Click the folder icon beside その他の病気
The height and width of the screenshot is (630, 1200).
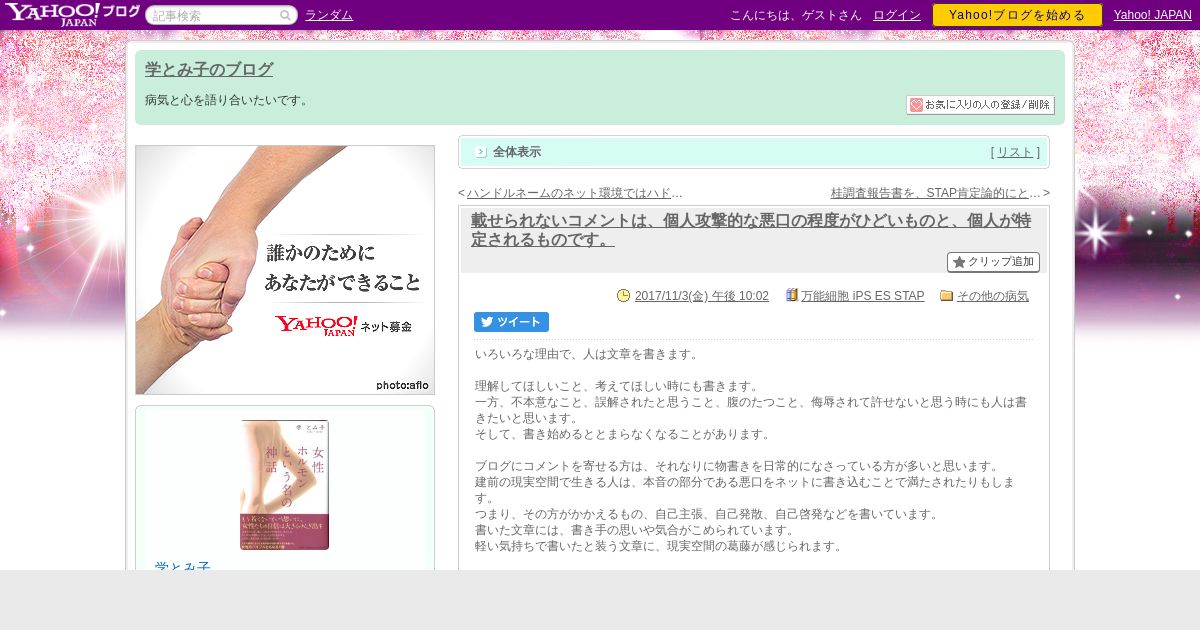click(x=947, y=296)
